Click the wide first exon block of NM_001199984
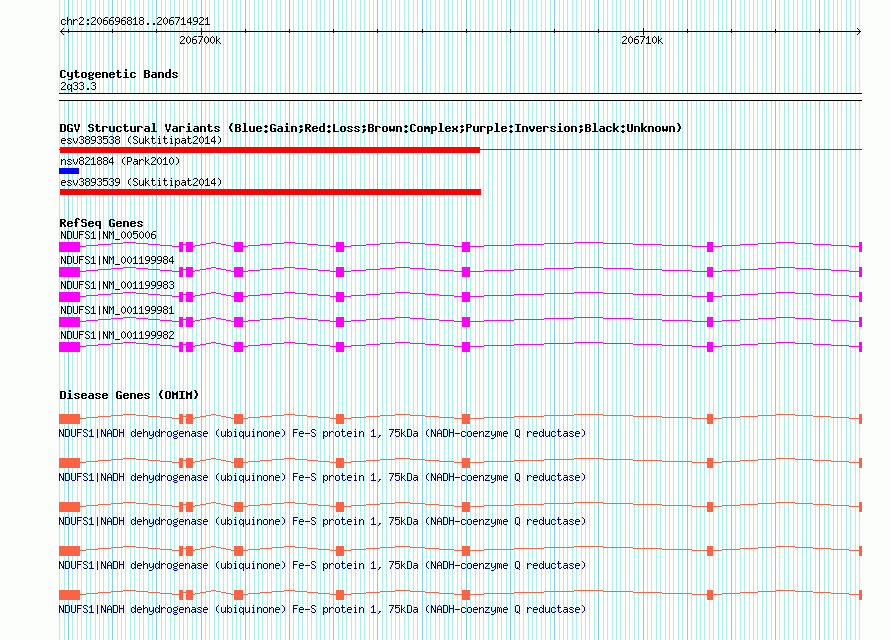 69,272
